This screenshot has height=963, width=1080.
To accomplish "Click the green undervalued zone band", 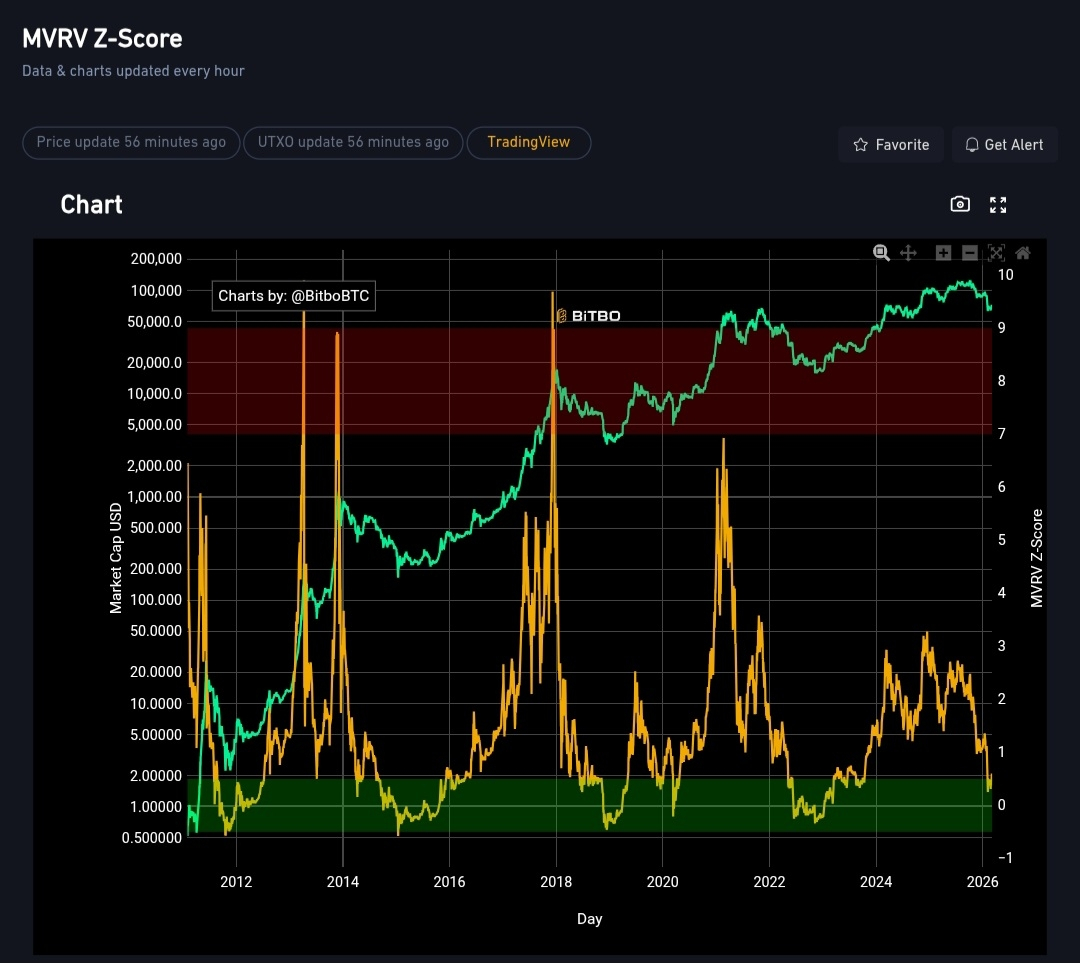I will click(450, 806).
